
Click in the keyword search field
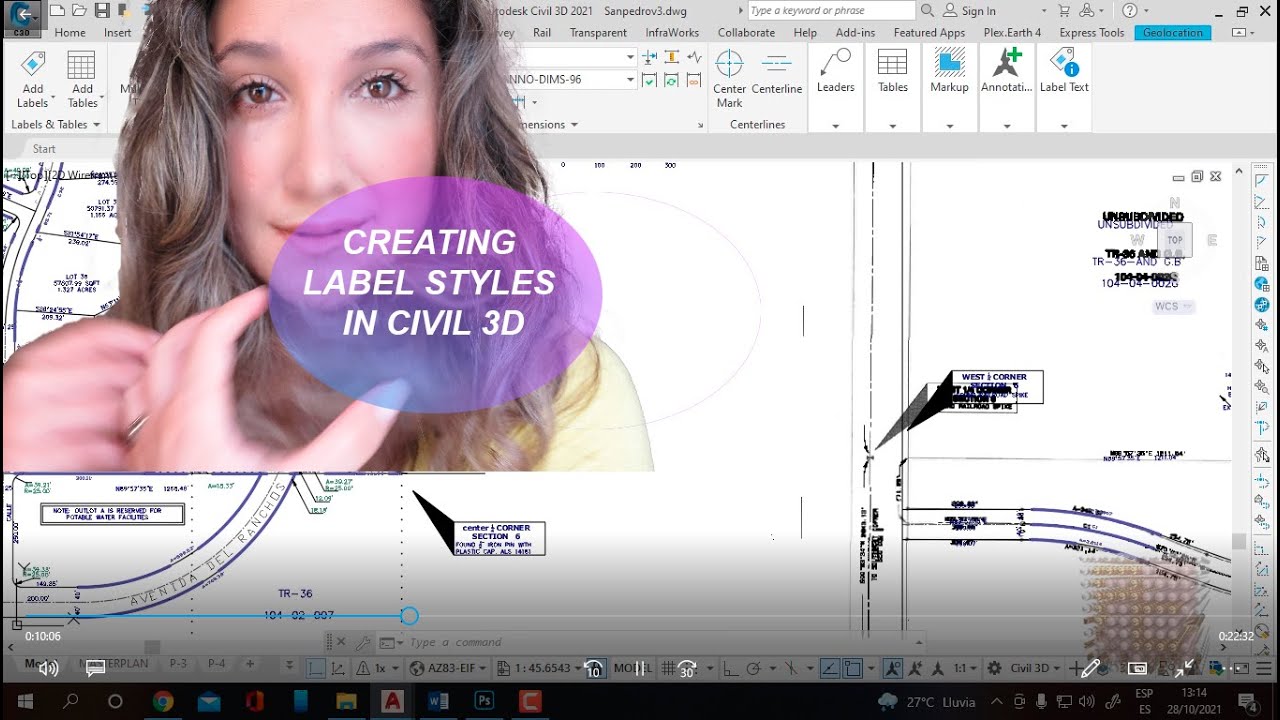[830, 11]
